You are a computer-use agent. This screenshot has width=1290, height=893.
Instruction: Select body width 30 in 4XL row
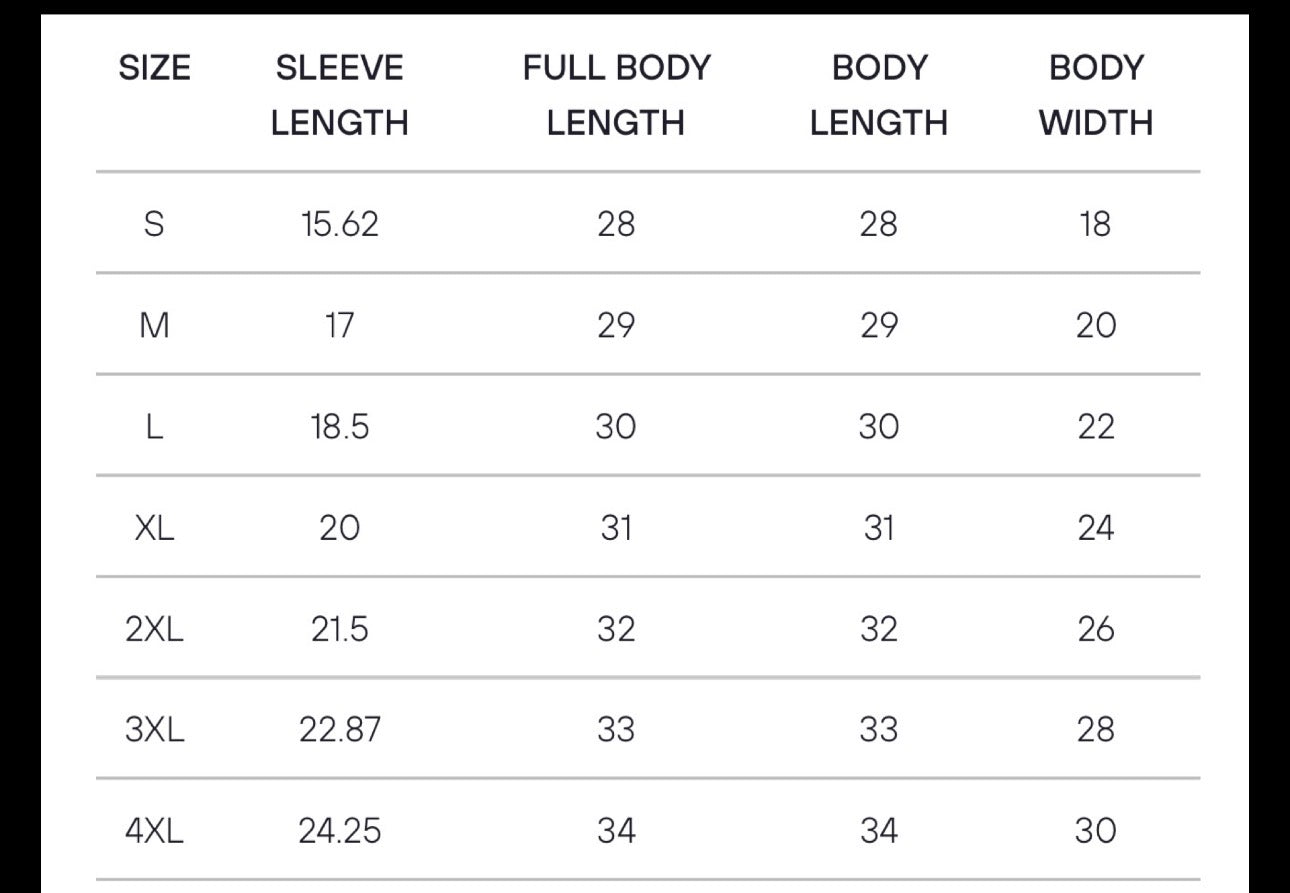pyautogui.click(x=1095, y=831)
